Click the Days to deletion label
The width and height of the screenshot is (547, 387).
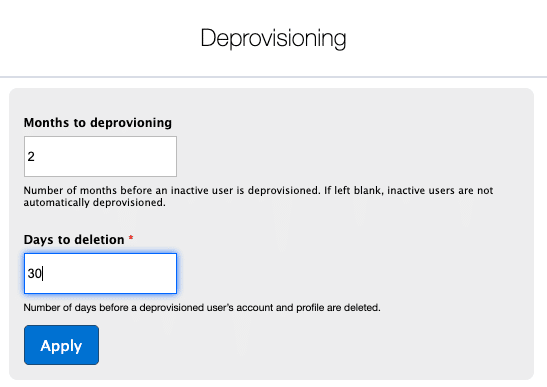pos(74,240)
